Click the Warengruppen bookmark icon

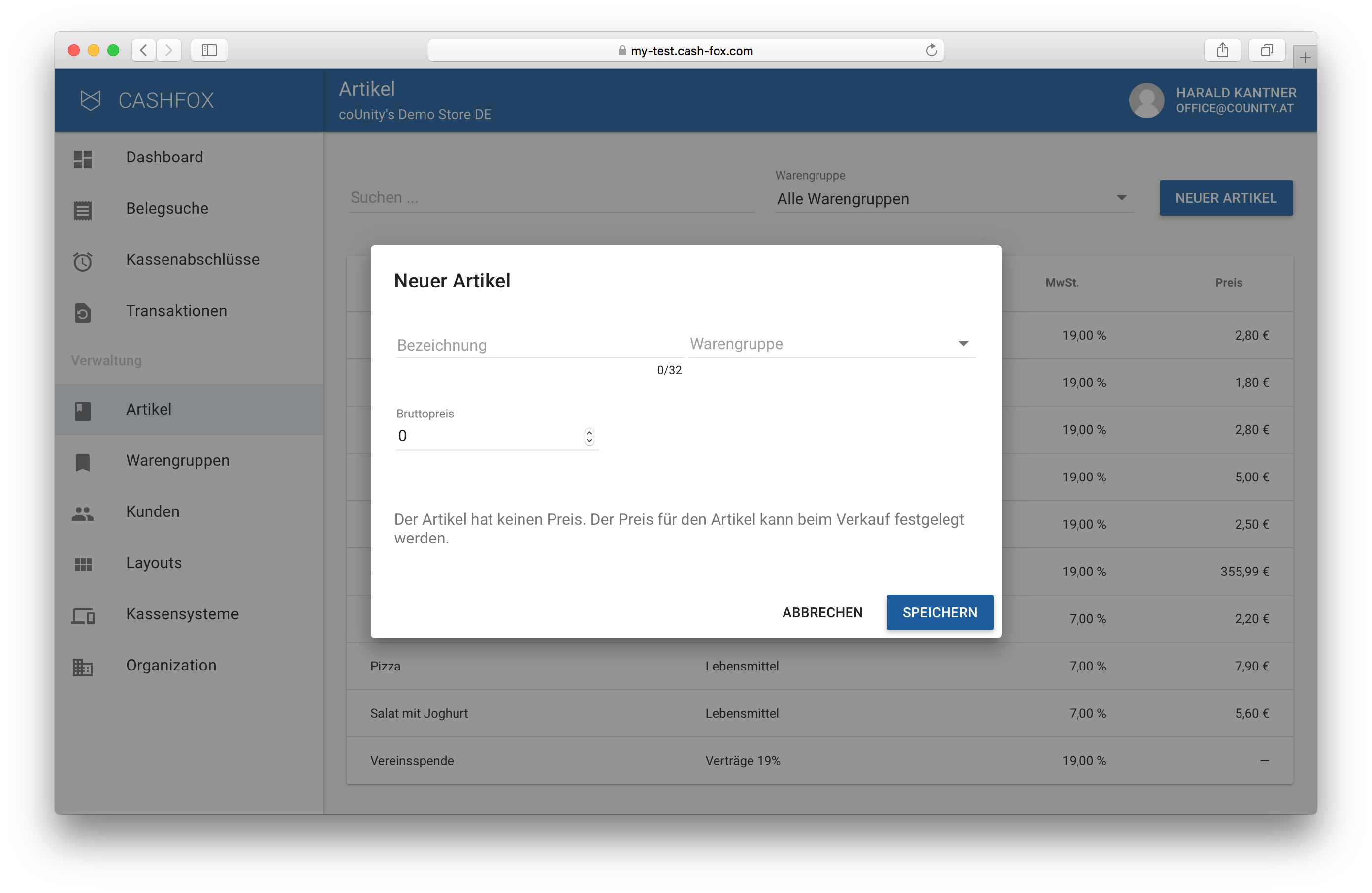click(82, 462)
